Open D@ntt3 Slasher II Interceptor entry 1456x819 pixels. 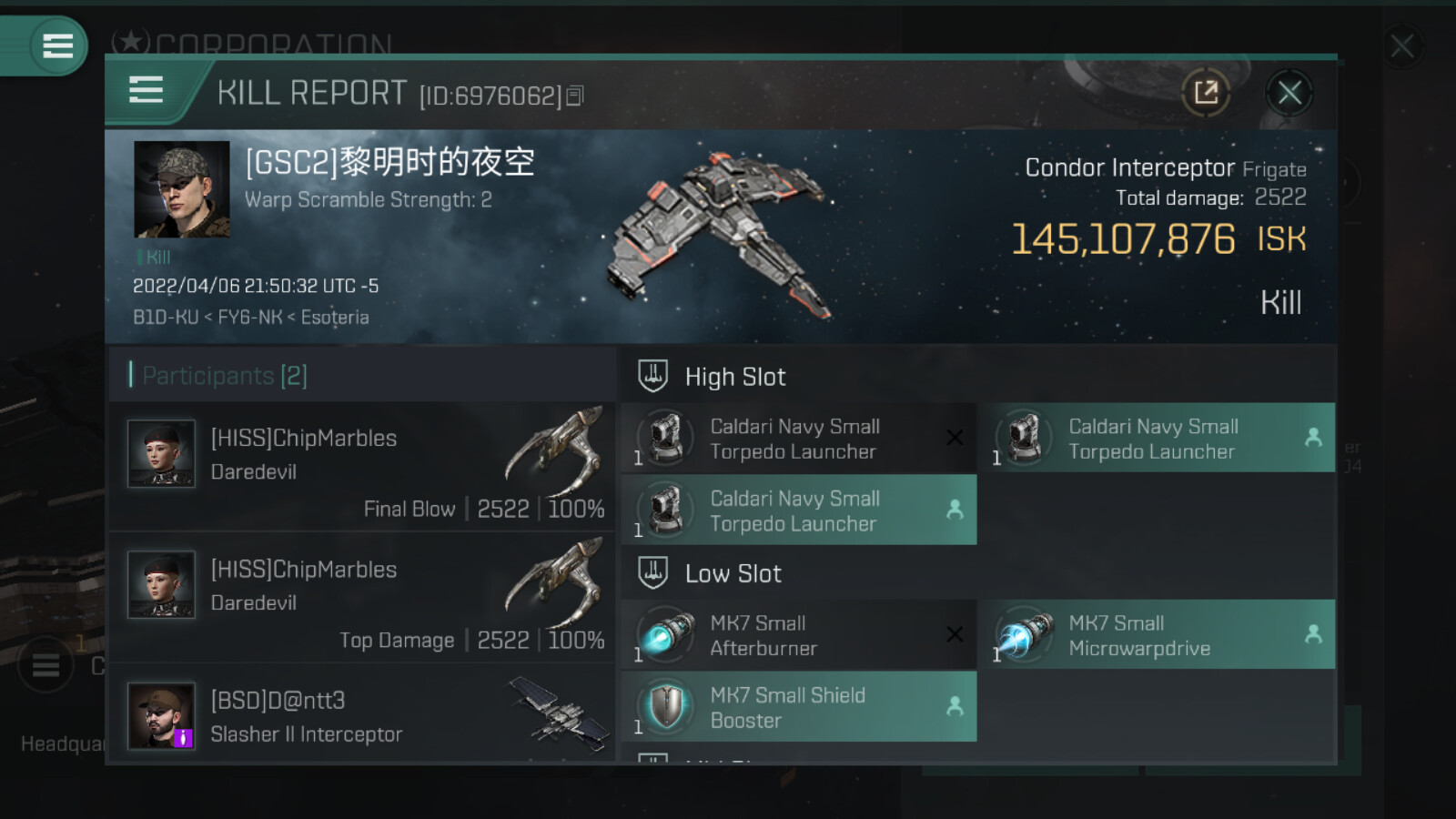[x=362, y=714]
